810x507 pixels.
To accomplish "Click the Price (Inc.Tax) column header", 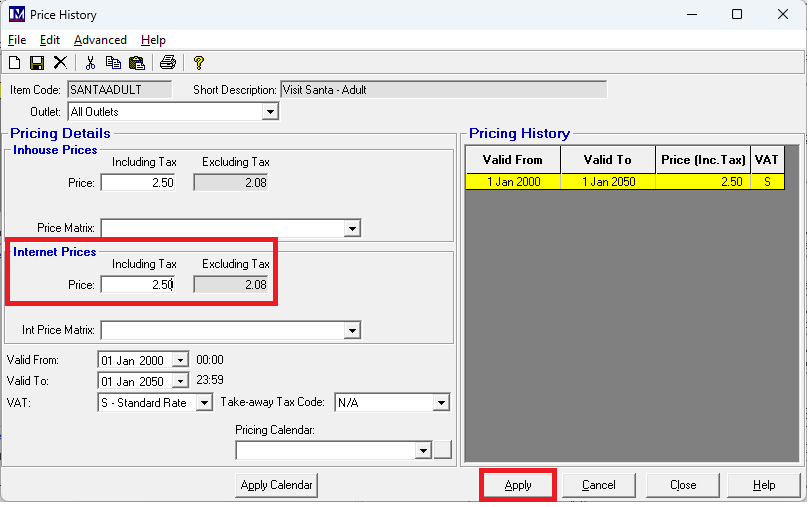I will [x=703, y=160].
